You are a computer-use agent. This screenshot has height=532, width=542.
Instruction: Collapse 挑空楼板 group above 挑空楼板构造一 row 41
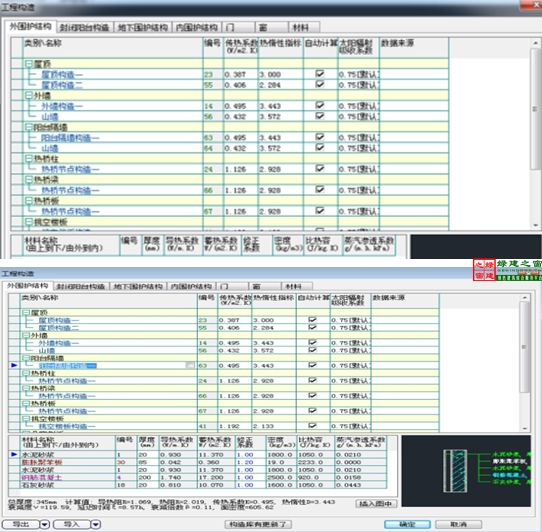(26, 418)
